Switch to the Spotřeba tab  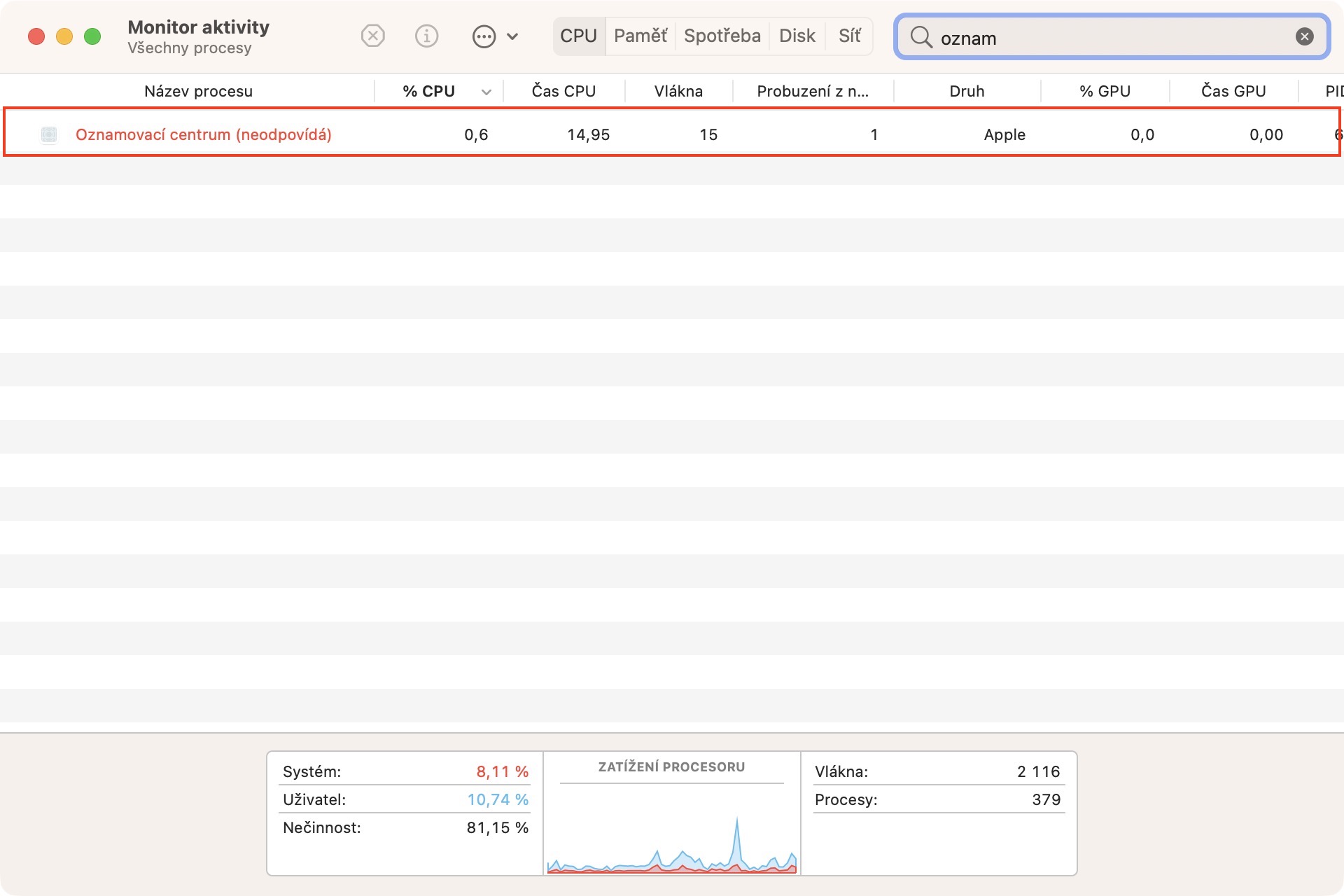point(722,36)
